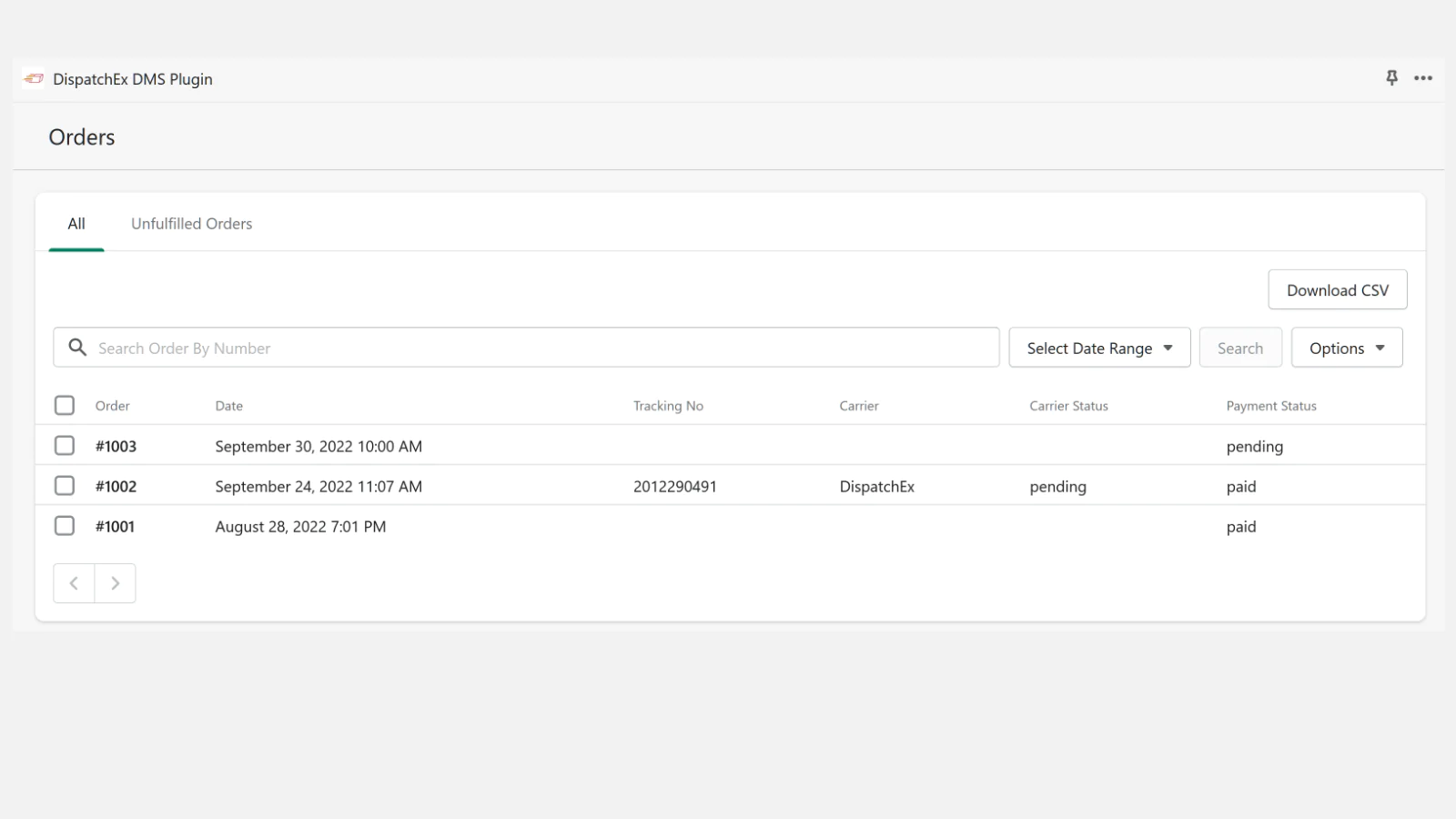Pin the DispatchEx DMS Plugin app
Image resolution: width=1456 pixels, height=819 pixels.
pyautogui.click(x=1391, y=78)
